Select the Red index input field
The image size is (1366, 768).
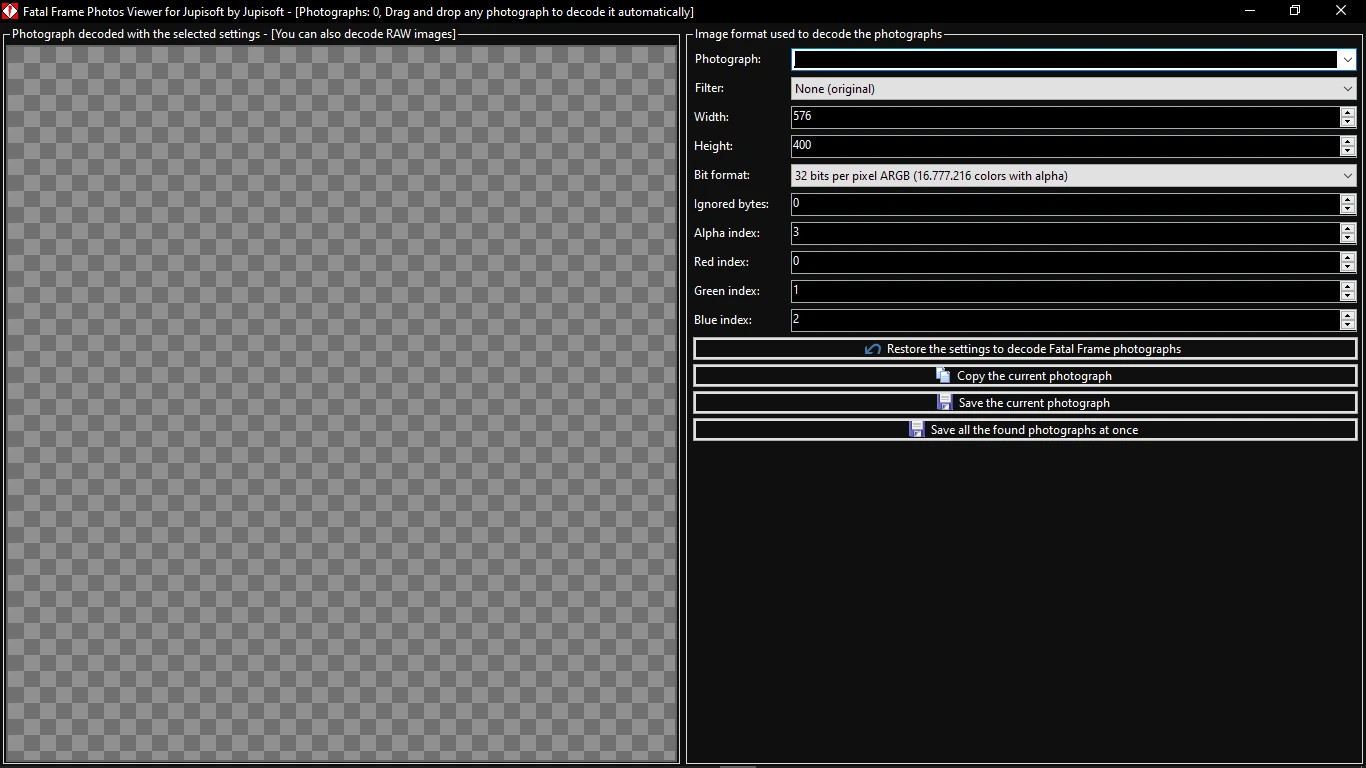coord(1000,262)
